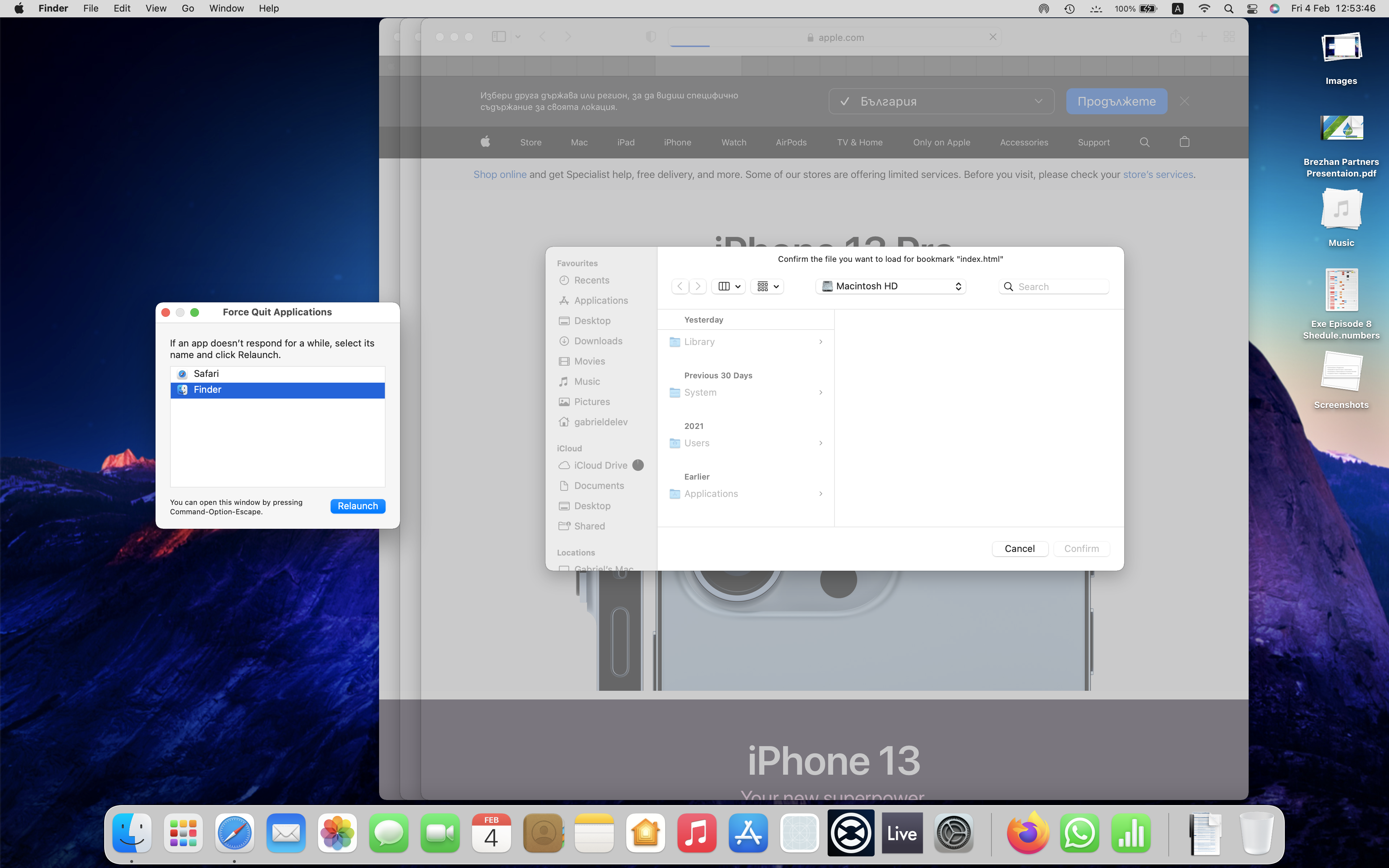Image resolution: width=1389 pixels, height=868 pixels.
Task: Expand the Library folder chevron
Action: 820,341
